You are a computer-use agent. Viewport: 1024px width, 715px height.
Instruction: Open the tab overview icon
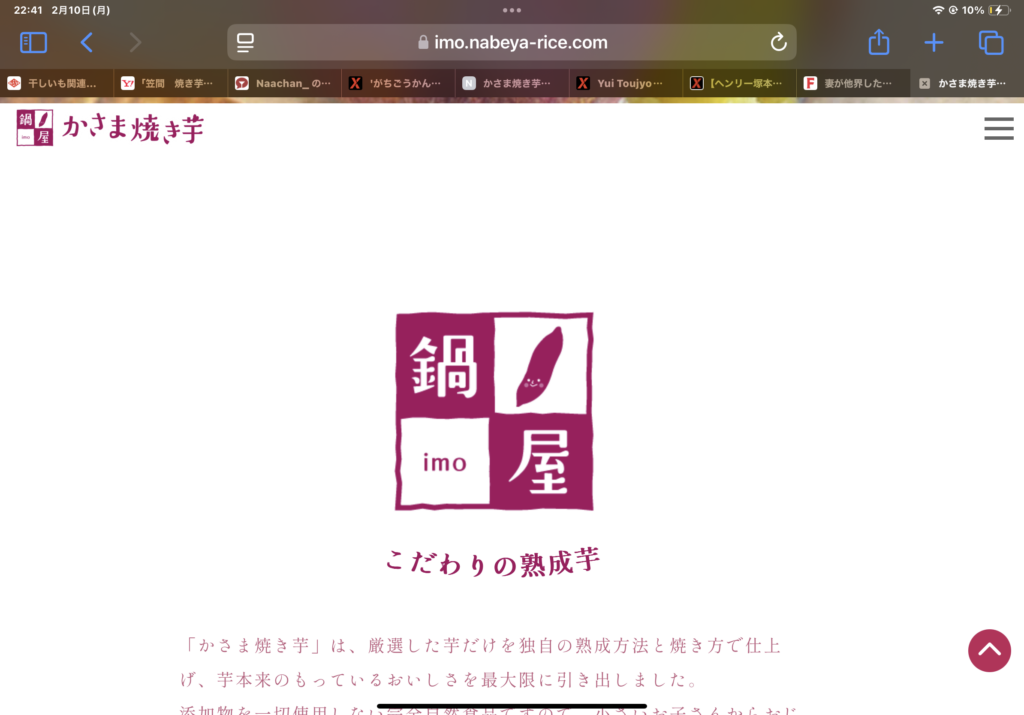[x=990, y=43]
